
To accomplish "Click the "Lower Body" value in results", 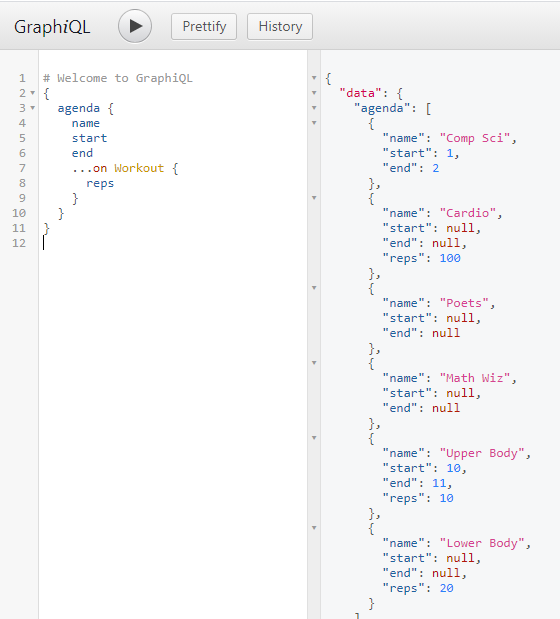I will [482, 543].
